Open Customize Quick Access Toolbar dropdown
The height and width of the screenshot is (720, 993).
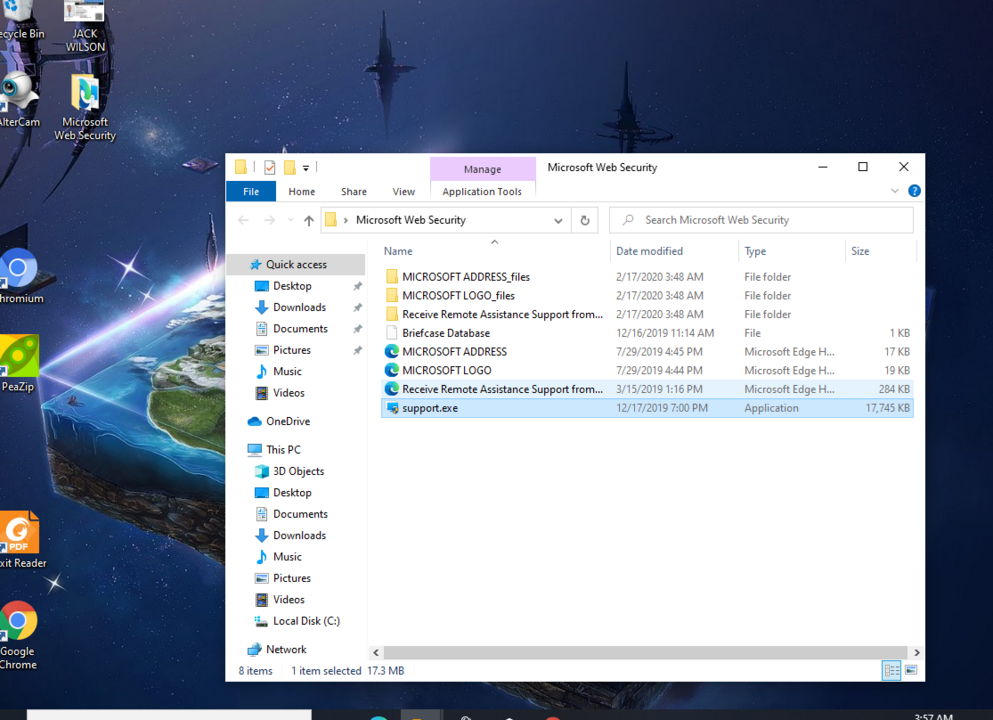point(305,168)
